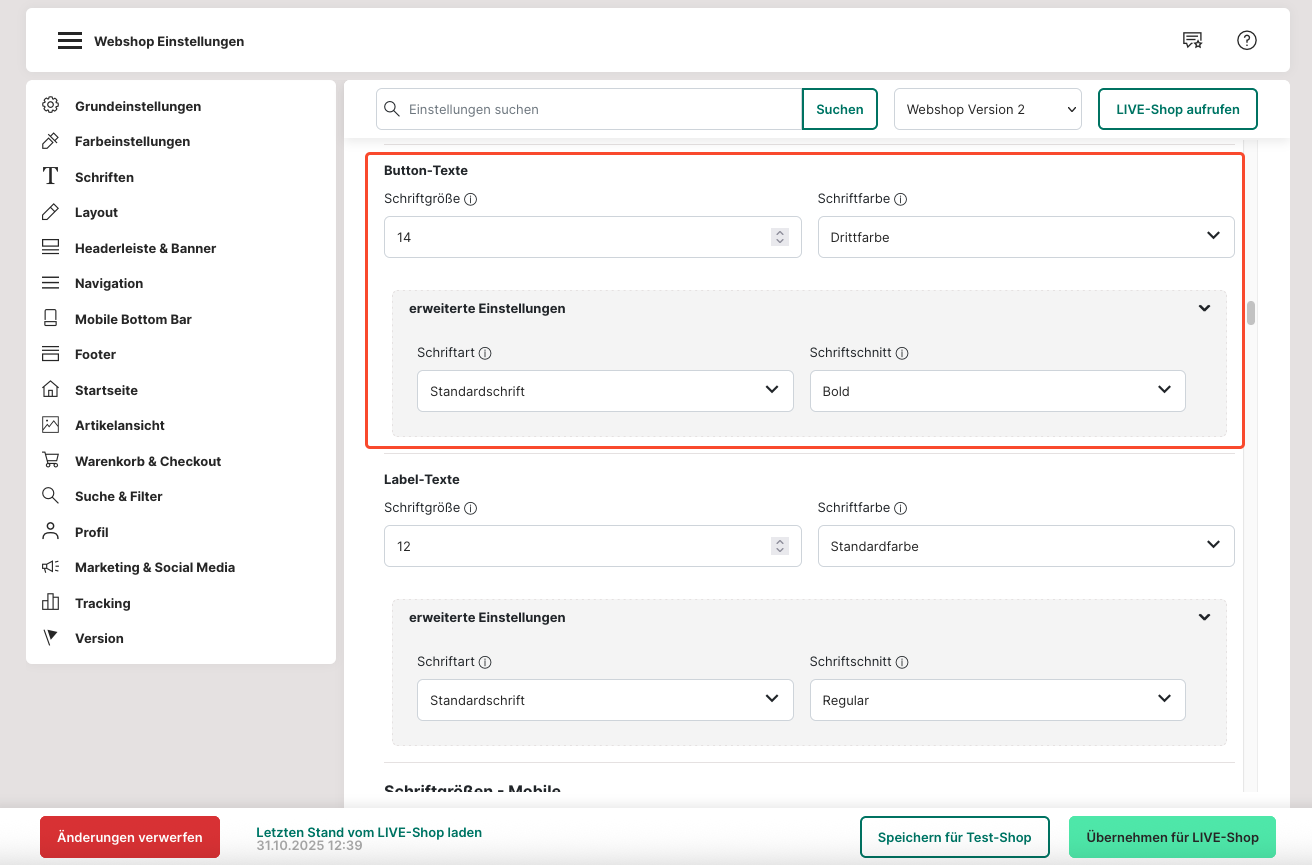Click Übernehmen für LIVE-Shop button
Viewport: 1312px width, 865px height.
pyautogui.click(x=1172, y=837)
